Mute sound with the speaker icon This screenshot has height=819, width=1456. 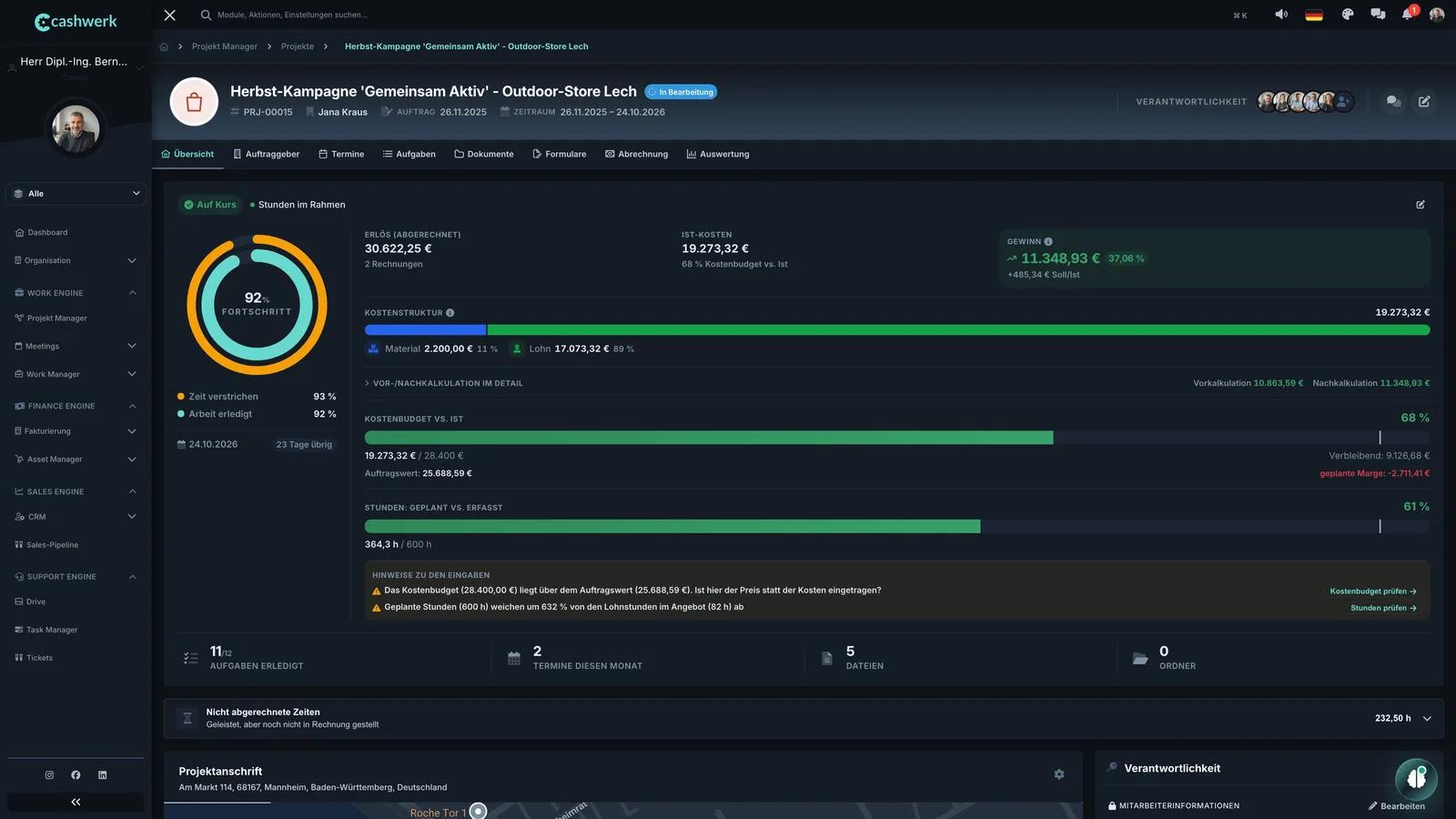point(1281,15)
